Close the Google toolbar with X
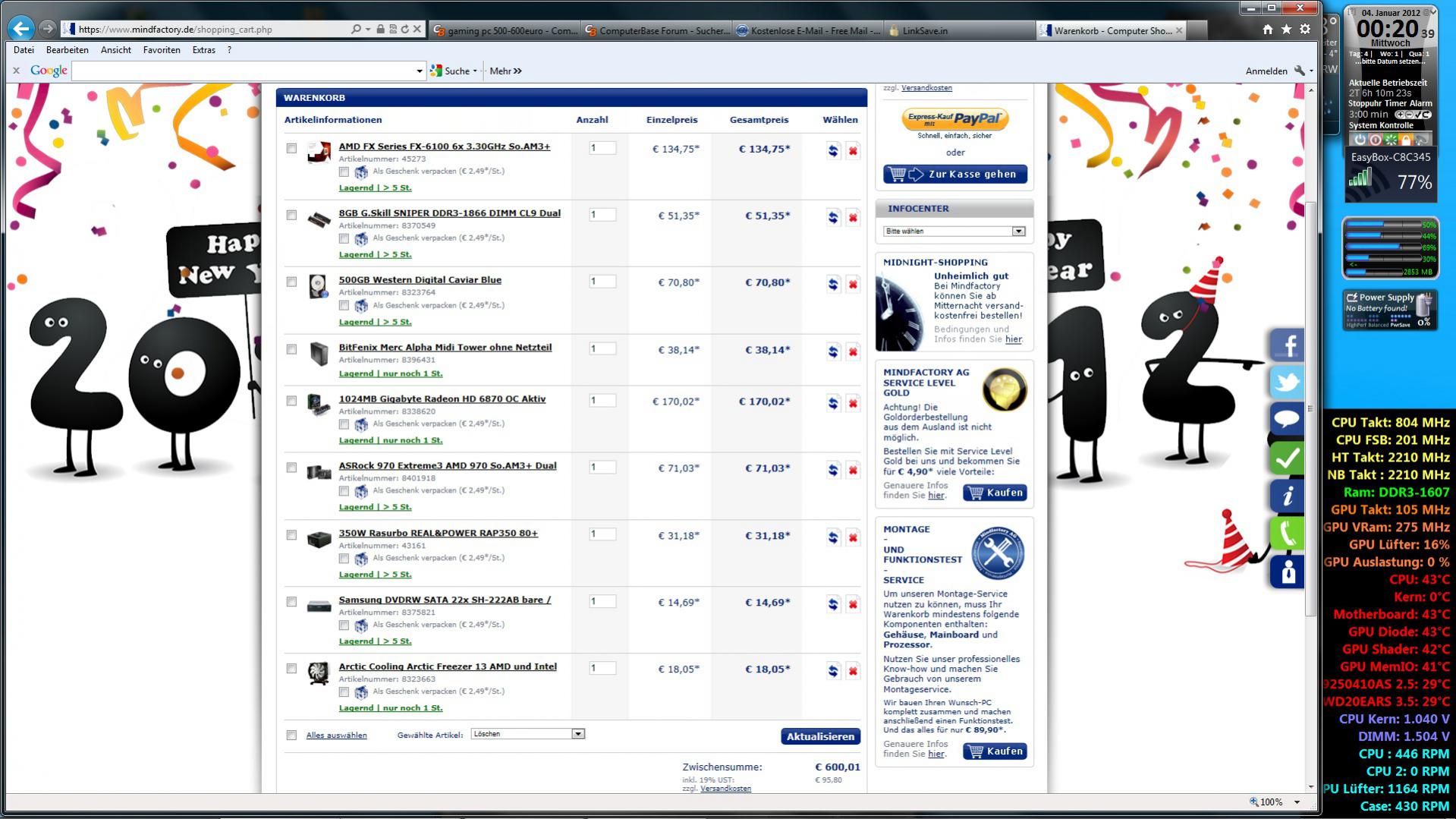 (16, 71)
